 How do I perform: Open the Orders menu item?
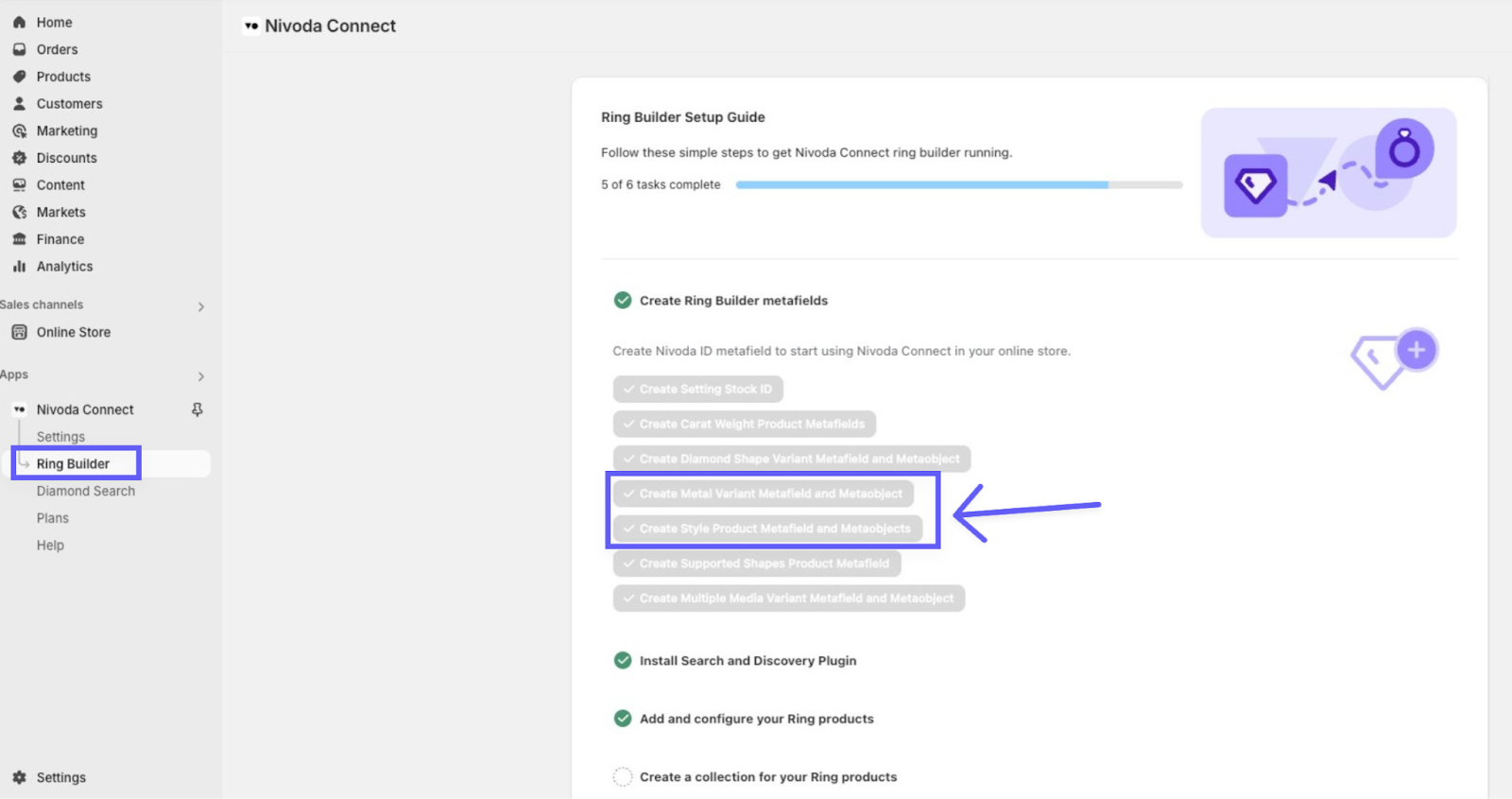[57, 49]
